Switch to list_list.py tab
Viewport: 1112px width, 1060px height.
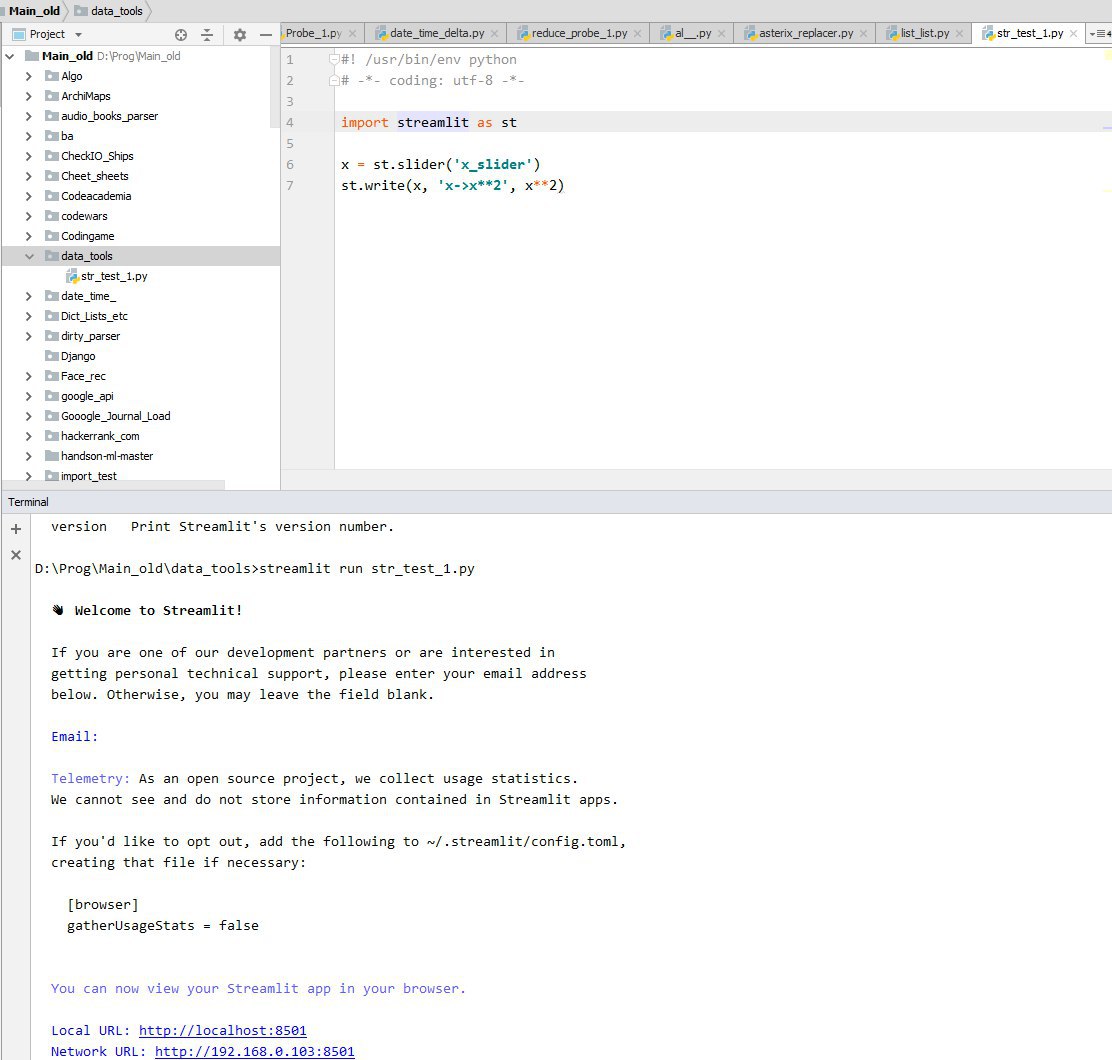coord(925,33)
